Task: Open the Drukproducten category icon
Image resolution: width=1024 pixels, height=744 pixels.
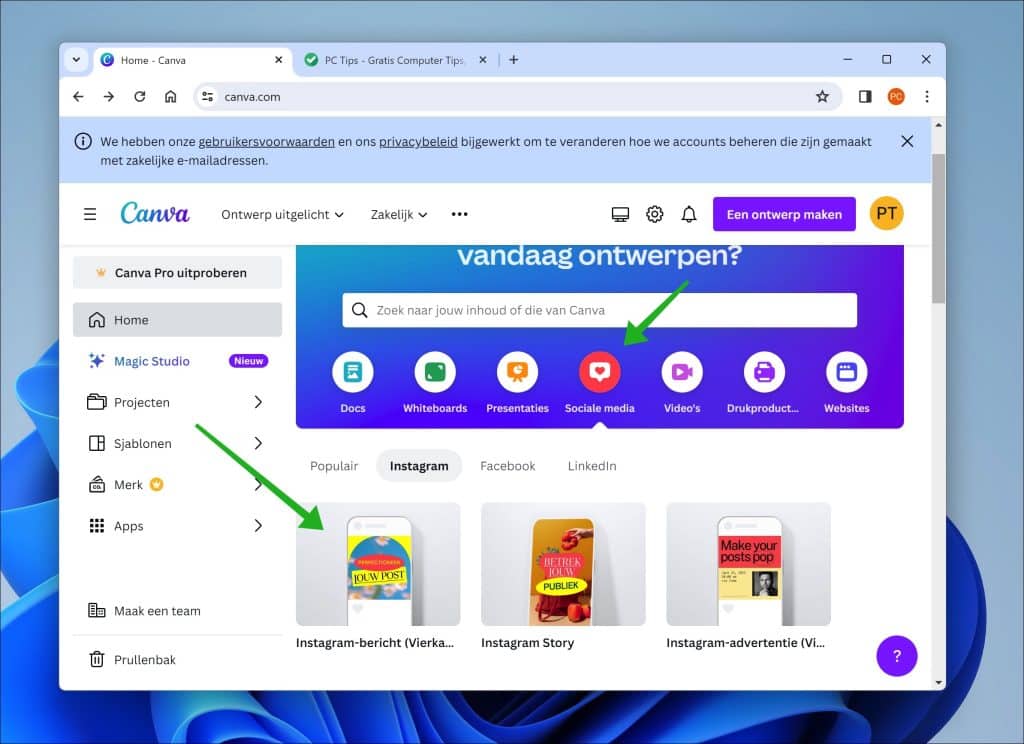Action: [764, 372]
